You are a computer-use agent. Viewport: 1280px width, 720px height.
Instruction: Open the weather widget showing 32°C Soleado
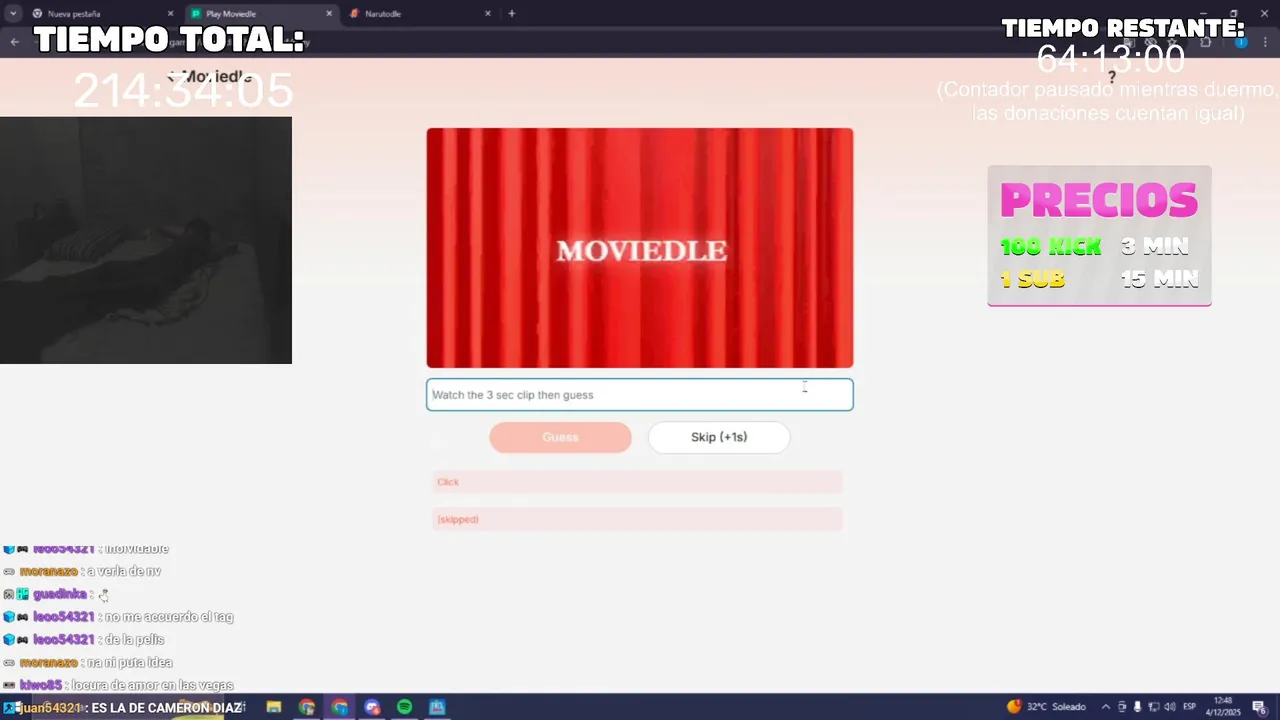pyautogui.click(x=1046, y=707)
